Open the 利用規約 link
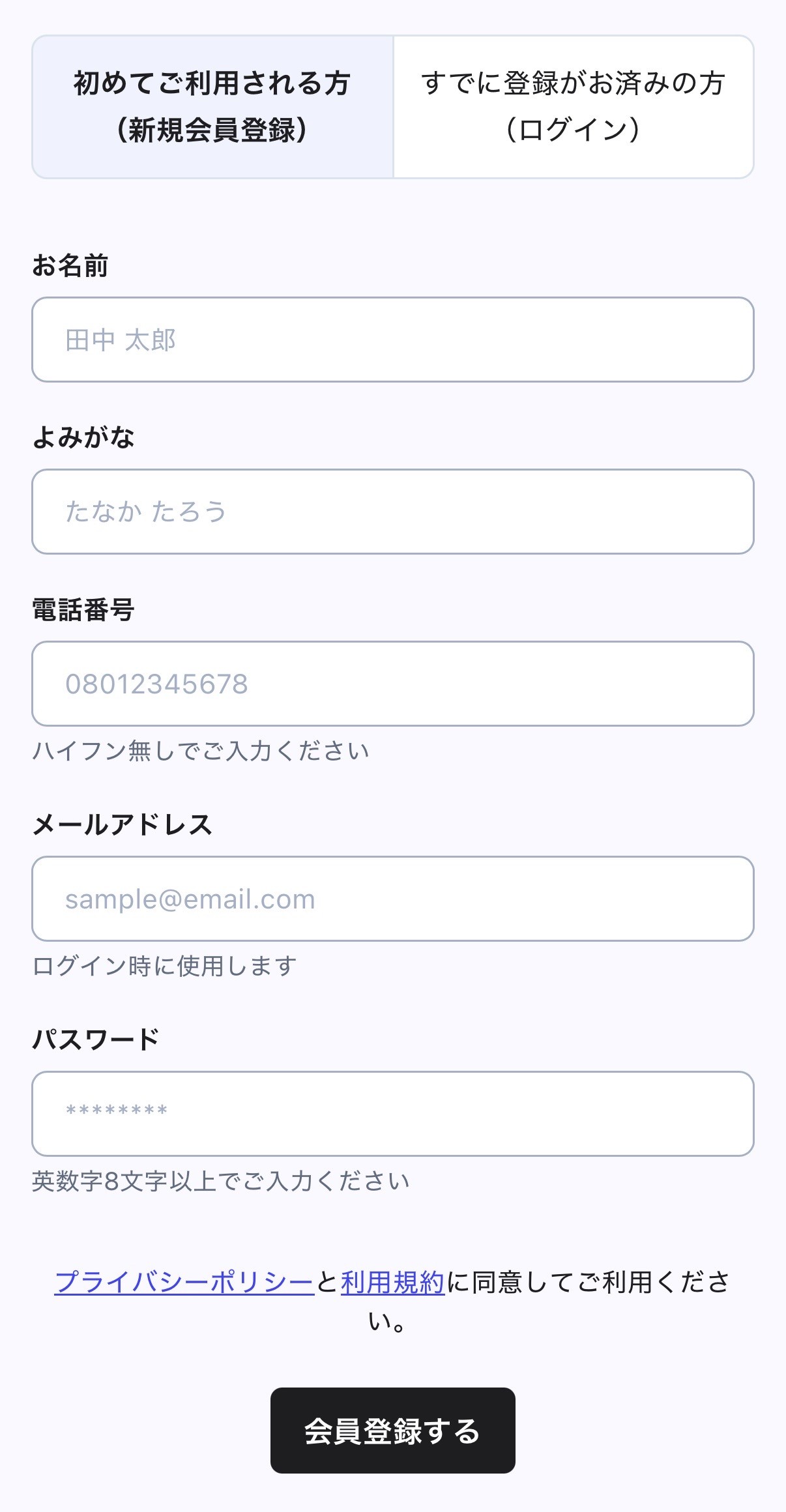The image size is (786, 1512). (x=392, y=1283)
